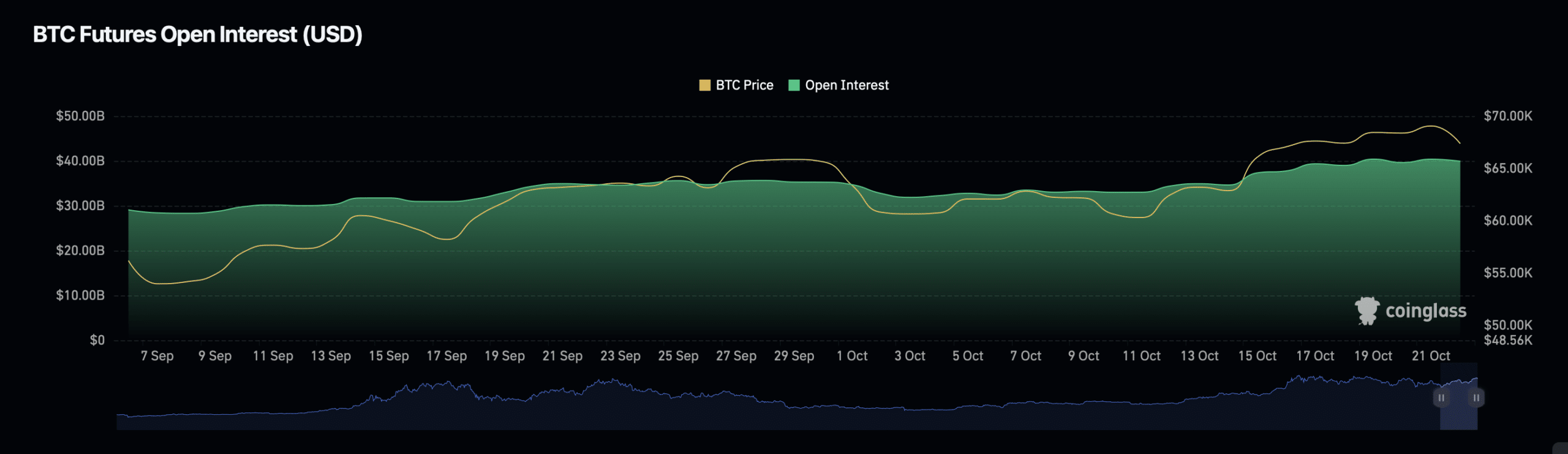Click the $55.00K right axis label
This screenshot has width=1568, height=454.
1508,273
